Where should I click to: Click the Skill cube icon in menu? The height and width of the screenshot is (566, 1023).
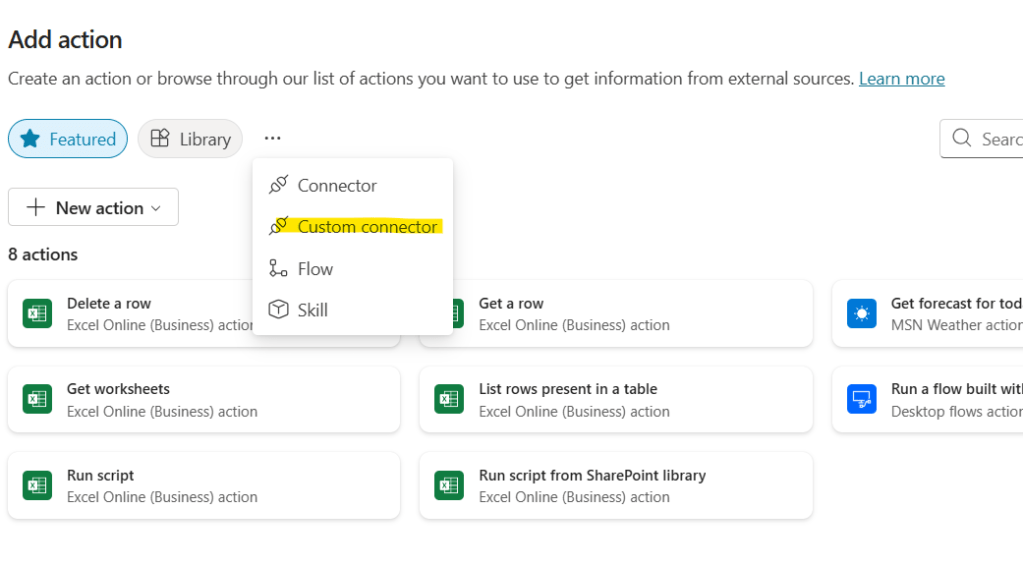click(x=278, y=310)
